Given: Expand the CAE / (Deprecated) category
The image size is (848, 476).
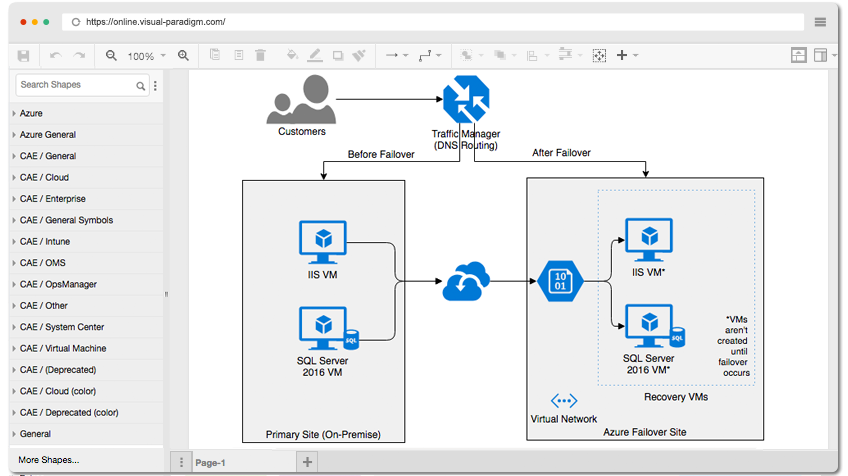Looking at the screenshot, I should 87,370.
